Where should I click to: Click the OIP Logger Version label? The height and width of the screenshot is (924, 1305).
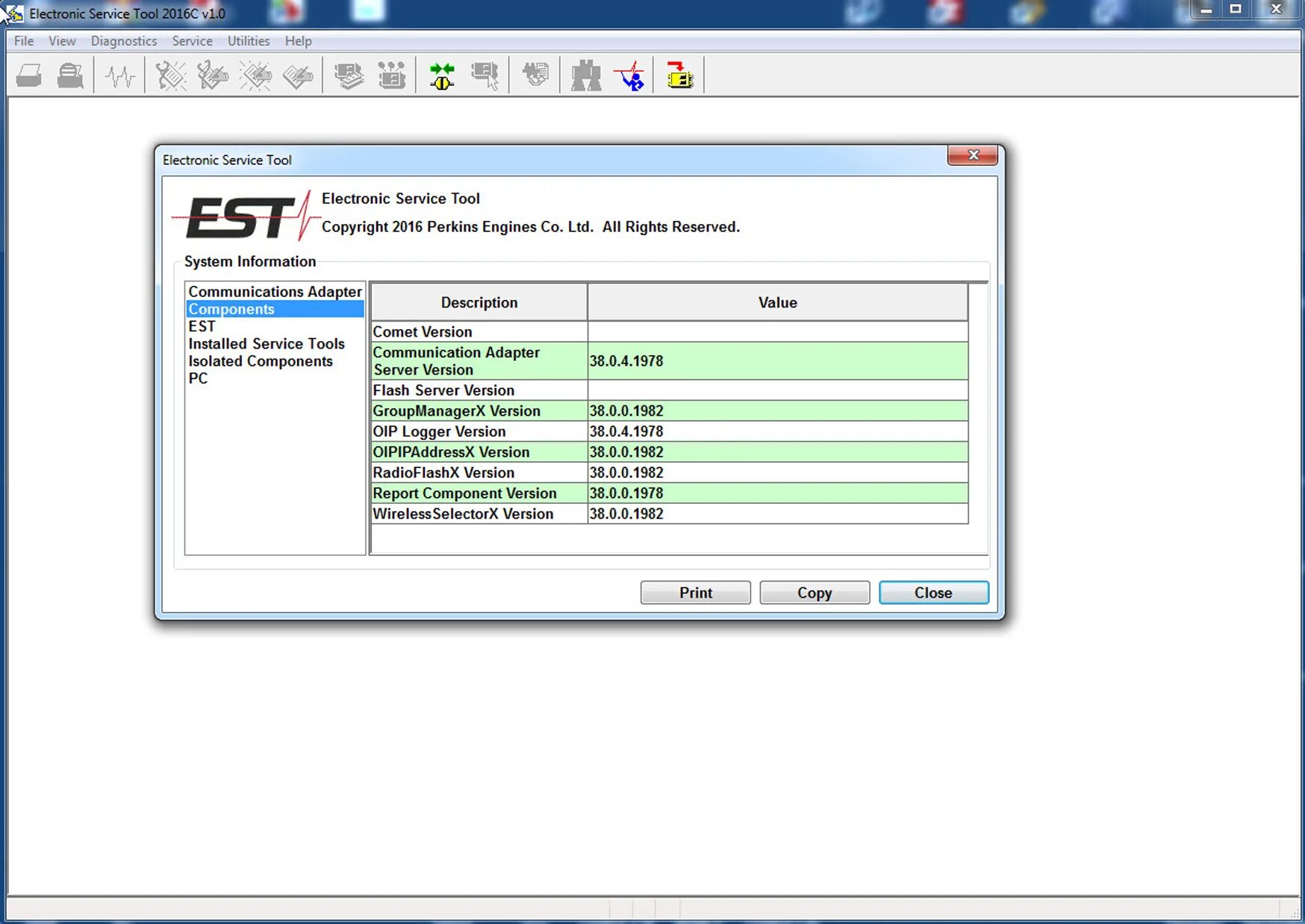439,431
